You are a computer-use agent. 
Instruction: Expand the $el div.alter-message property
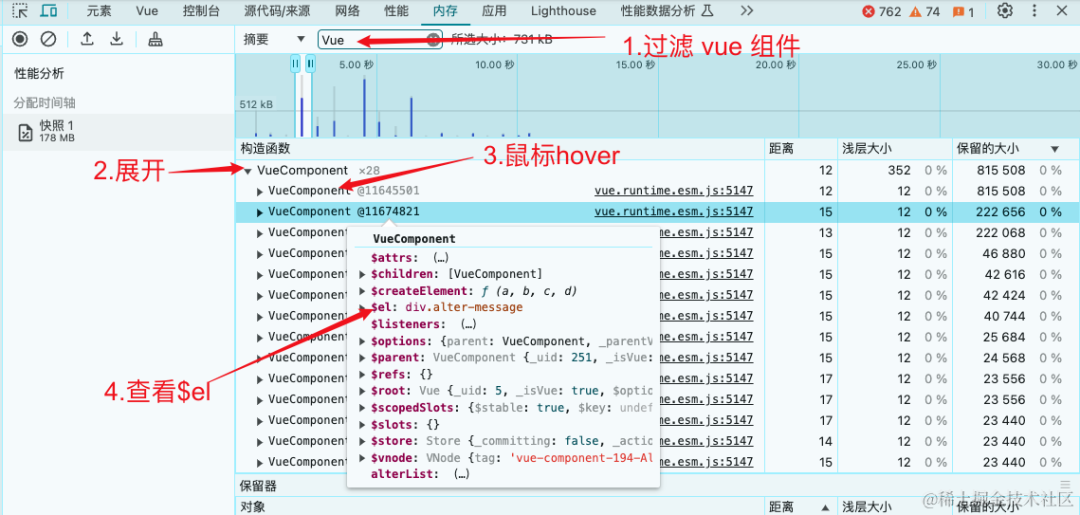click(x=364, y=307)
